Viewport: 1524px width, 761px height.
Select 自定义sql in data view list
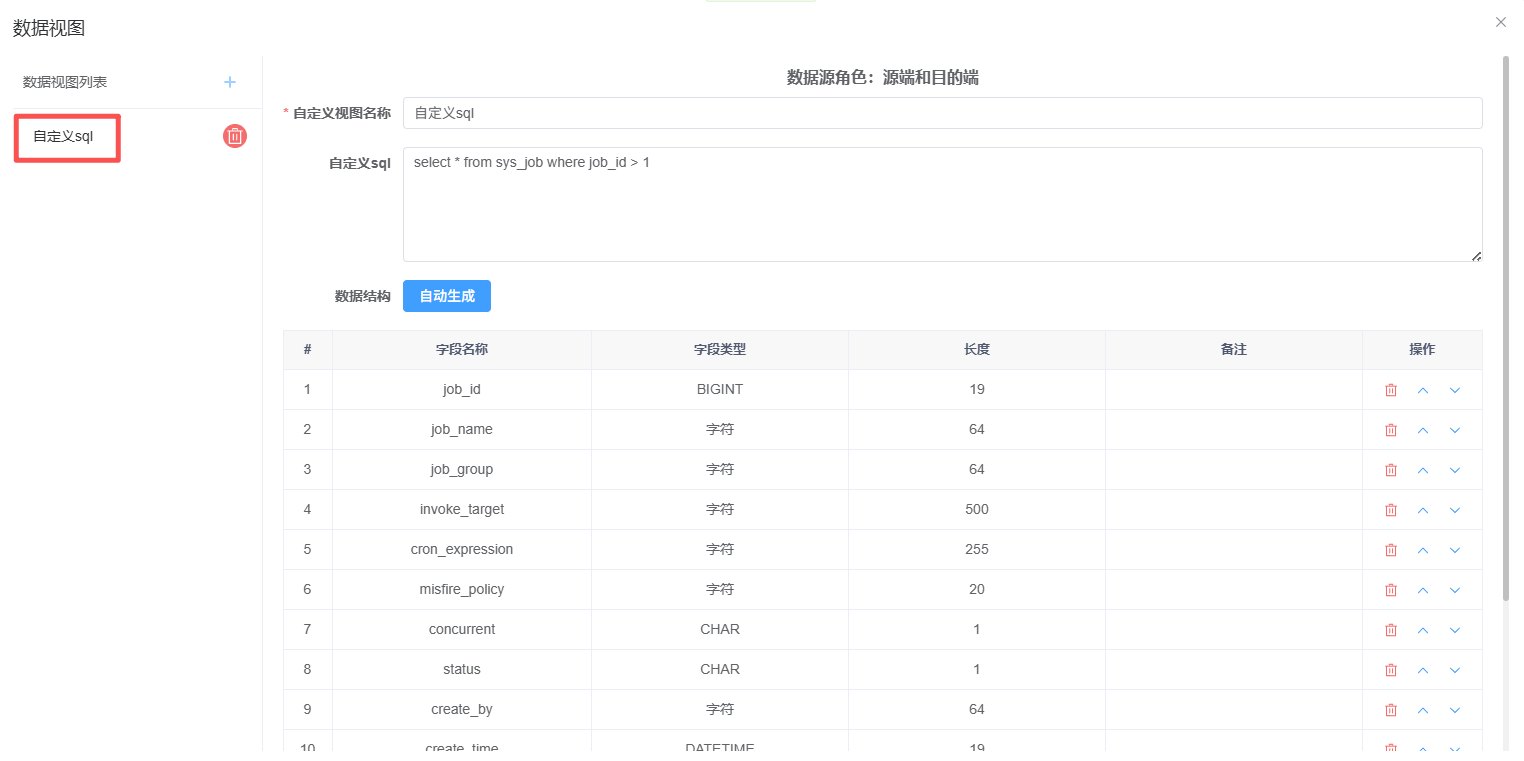tap(64, 137)
